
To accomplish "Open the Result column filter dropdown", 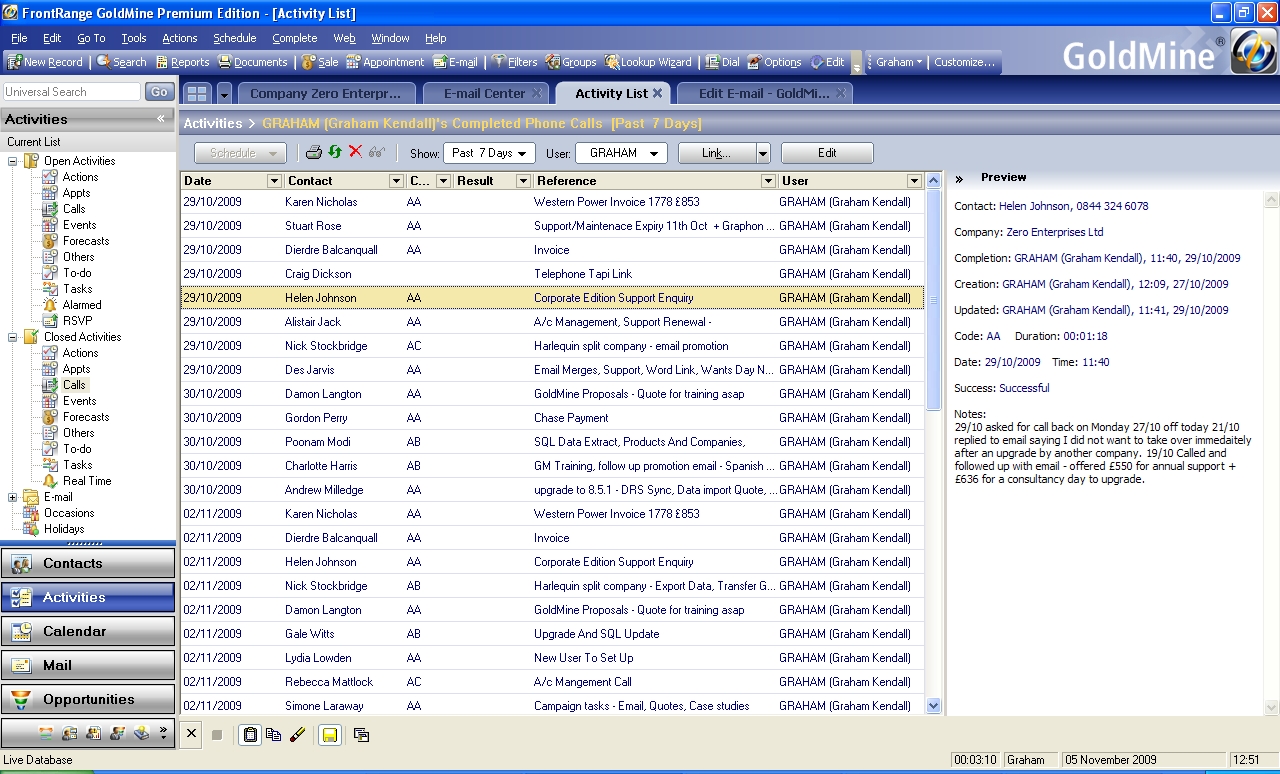I will point(523,181).
